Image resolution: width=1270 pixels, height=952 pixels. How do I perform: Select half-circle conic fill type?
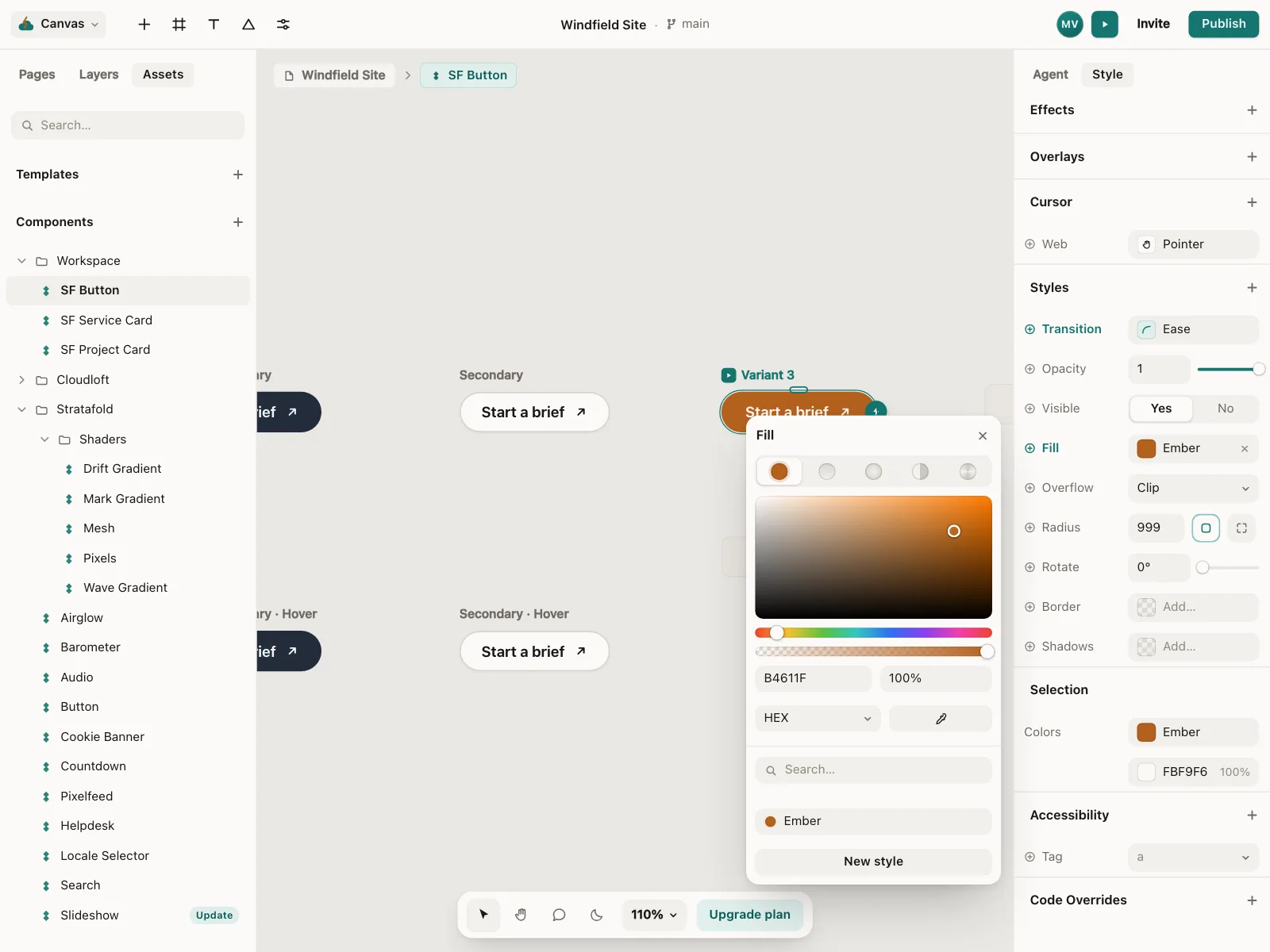coord(920,472)
